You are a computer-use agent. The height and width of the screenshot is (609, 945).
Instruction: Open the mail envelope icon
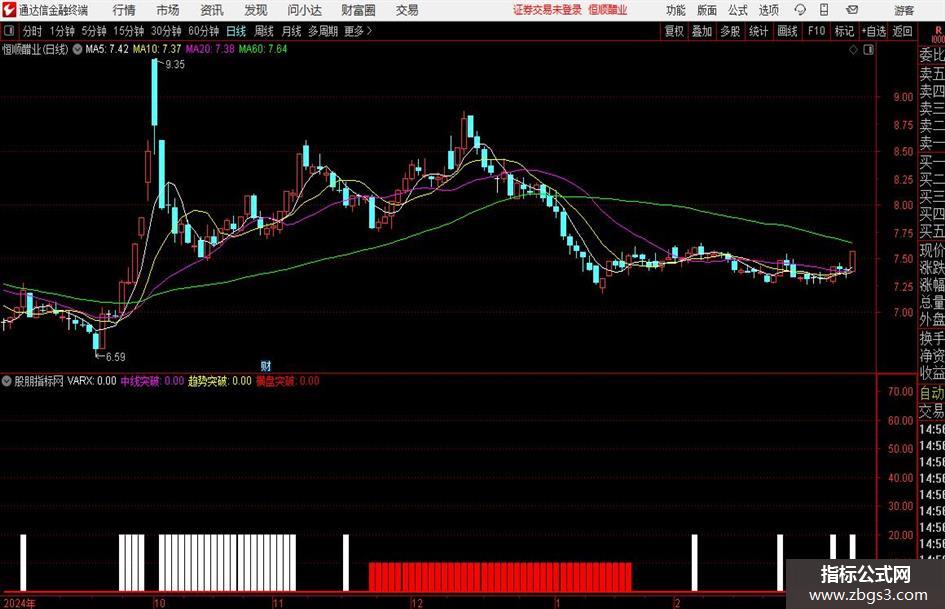[x=852, y=10]
